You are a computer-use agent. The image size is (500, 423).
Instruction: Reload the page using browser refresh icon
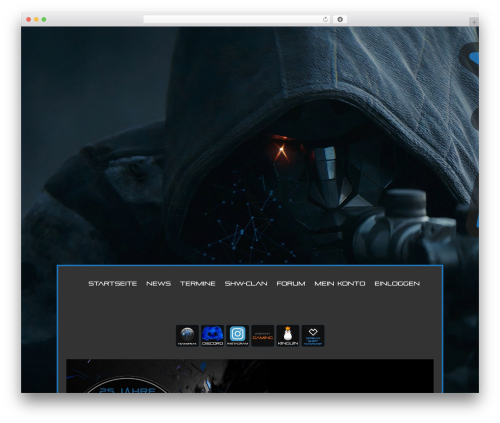pyautogui.click(x=325, y=20)
